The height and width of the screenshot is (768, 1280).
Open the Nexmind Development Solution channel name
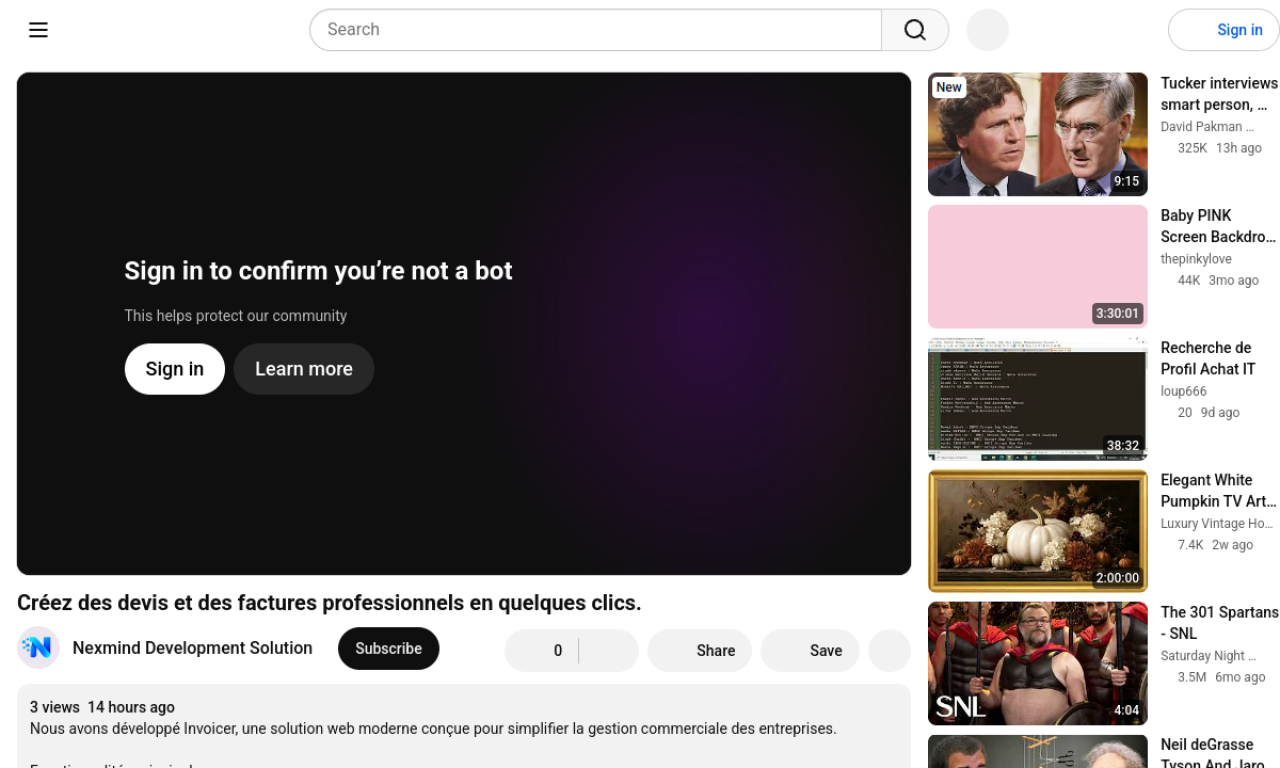click(193, 648)
